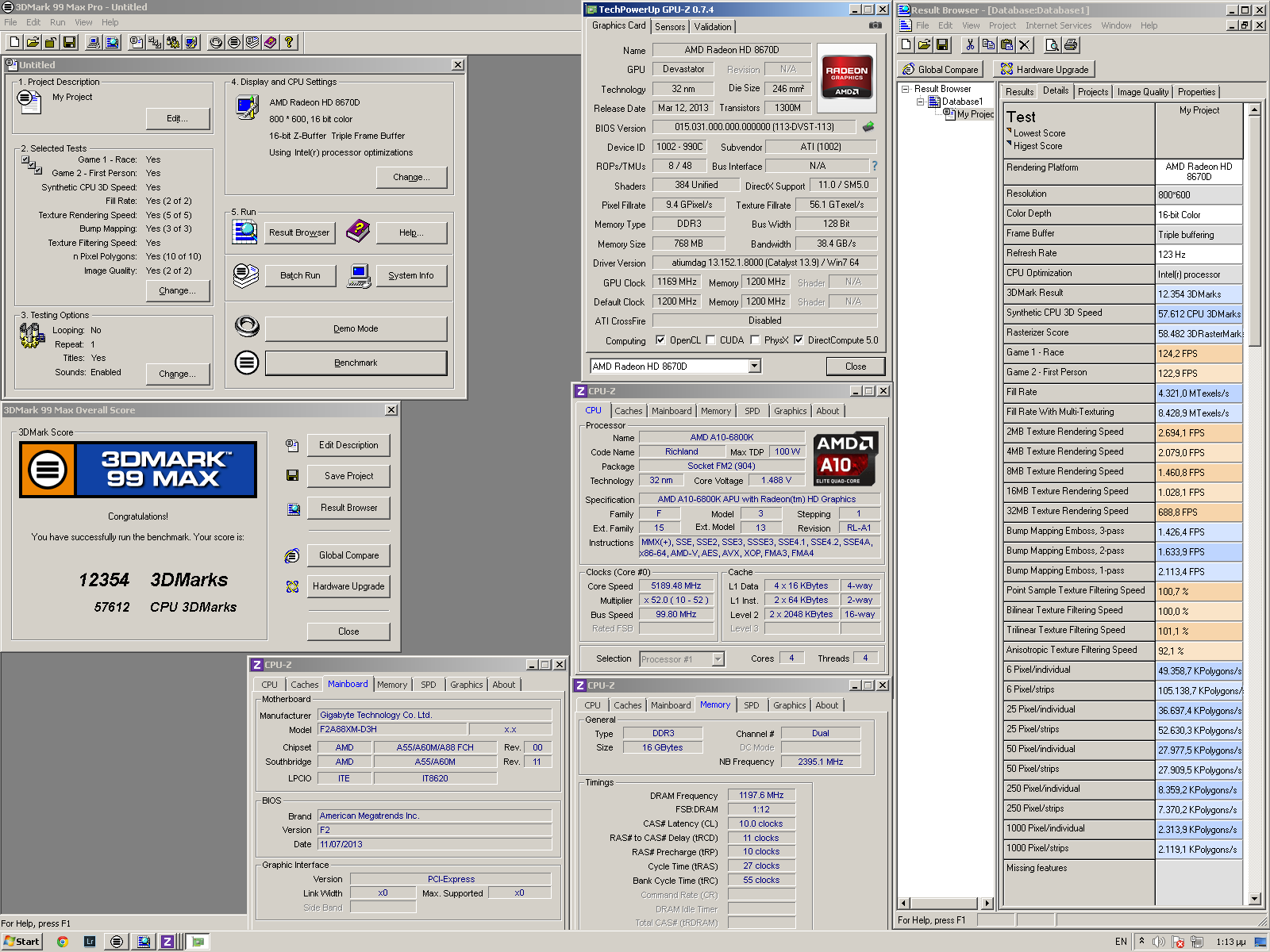
Task: Switch to Validation tab in GPU-Z
Action: point(713,27)
